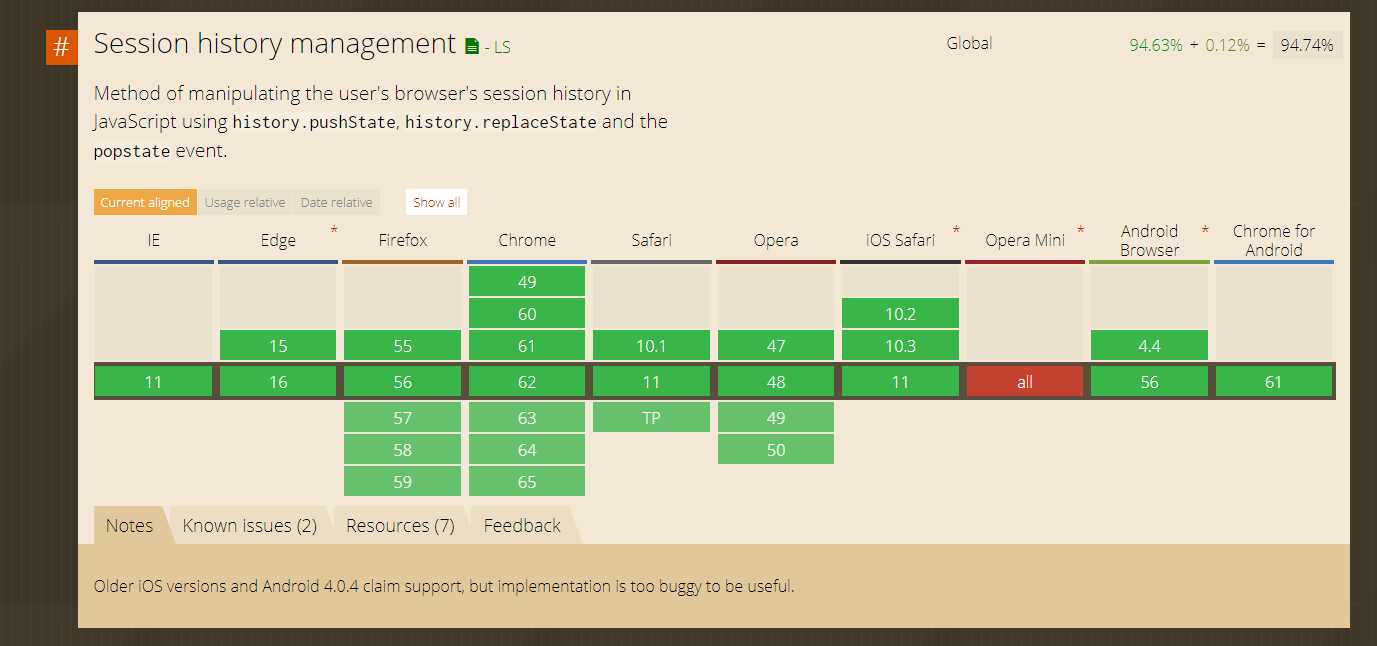Switch to Usage relative view
Image resolution: width=1377 pixels, height=646 pixels.
coord(245,202)
